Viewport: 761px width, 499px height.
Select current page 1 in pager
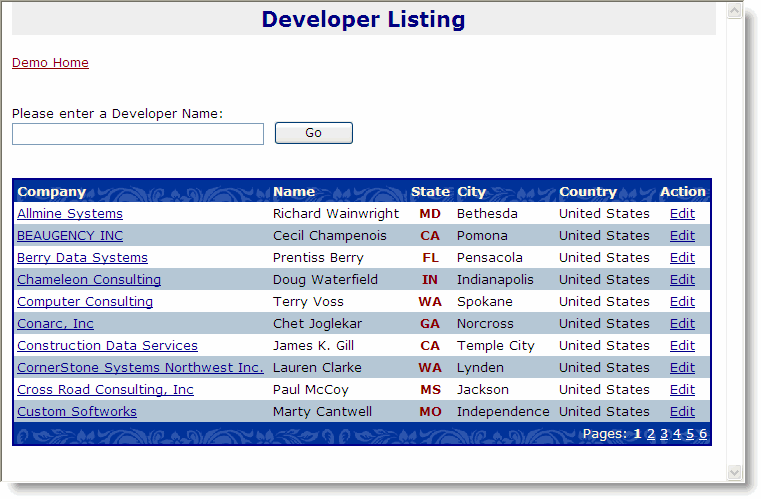(x=637, y=434)
